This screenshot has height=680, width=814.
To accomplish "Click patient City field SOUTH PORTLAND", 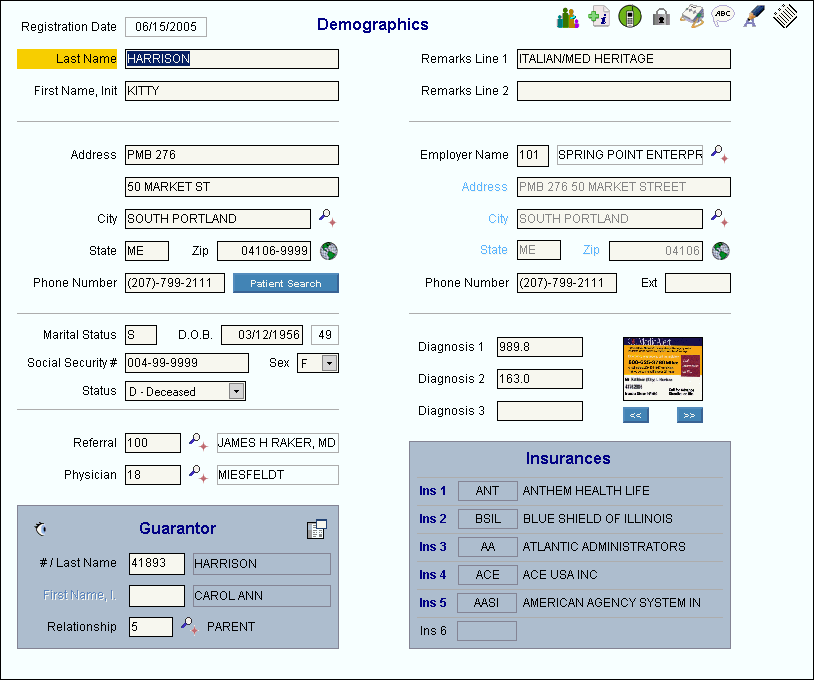I will [x=218, y=219].
